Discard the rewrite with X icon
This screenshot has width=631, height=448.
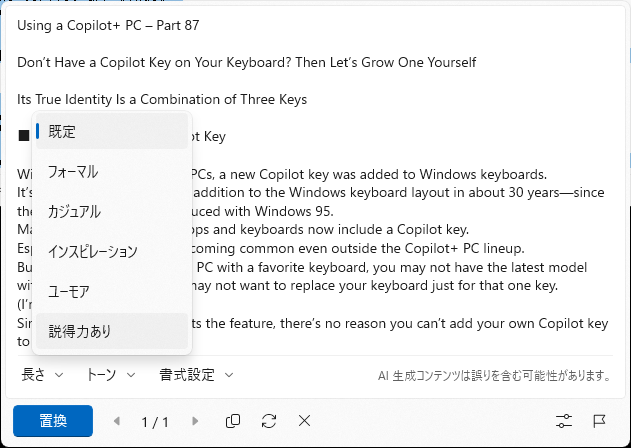coord(305,421)
